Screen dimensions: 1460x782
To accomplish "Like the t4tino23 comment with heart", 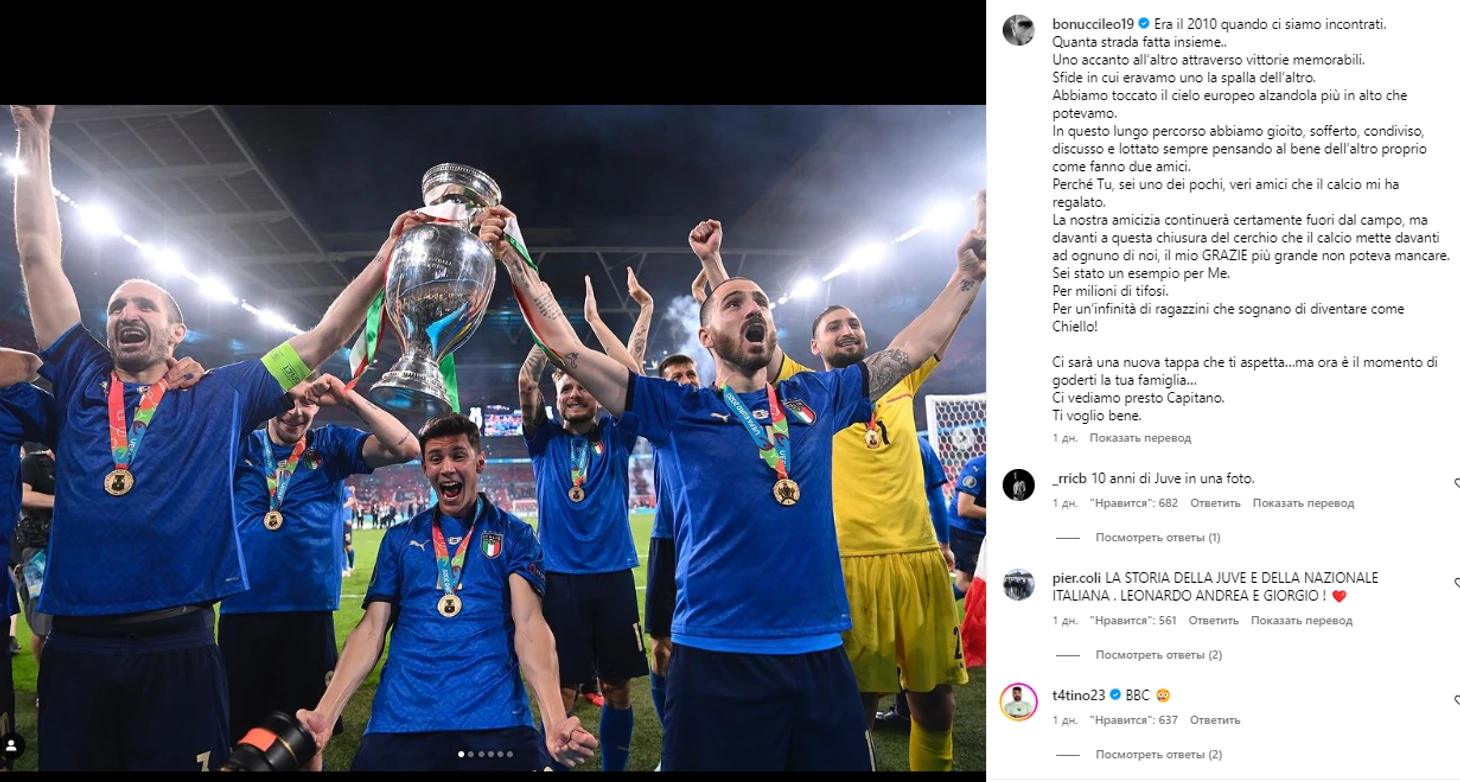I will pyautogui.click(x=1456, y=701).
